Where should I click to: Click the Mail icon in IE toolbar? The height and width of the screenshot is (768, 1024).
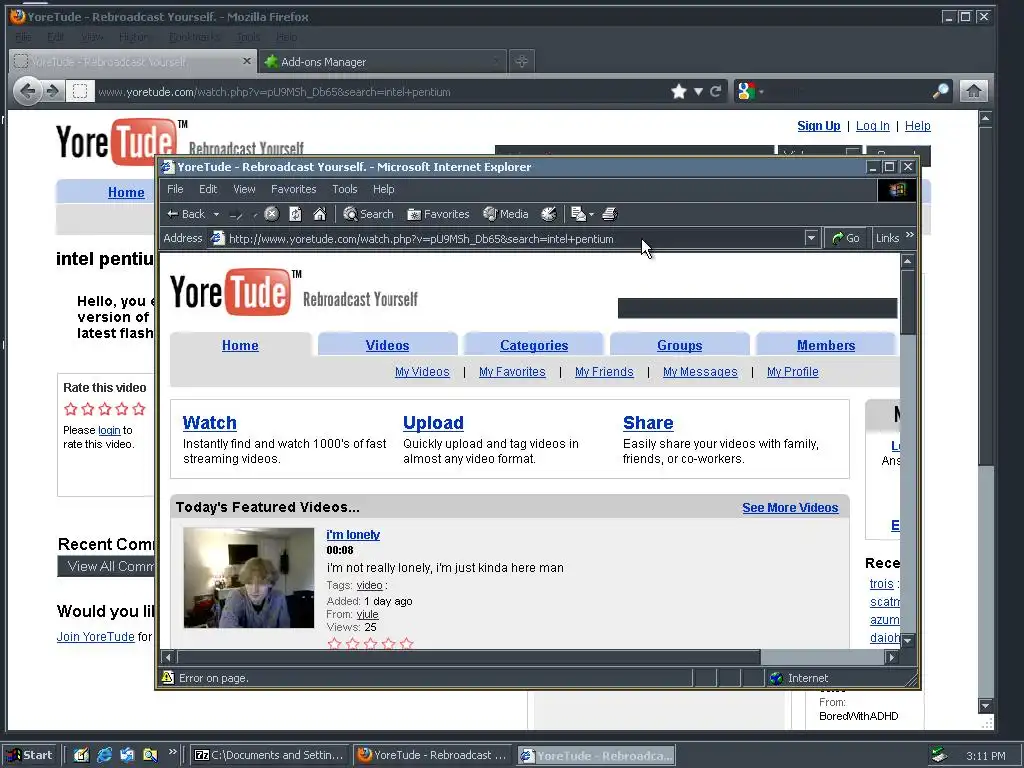[578, 214]
